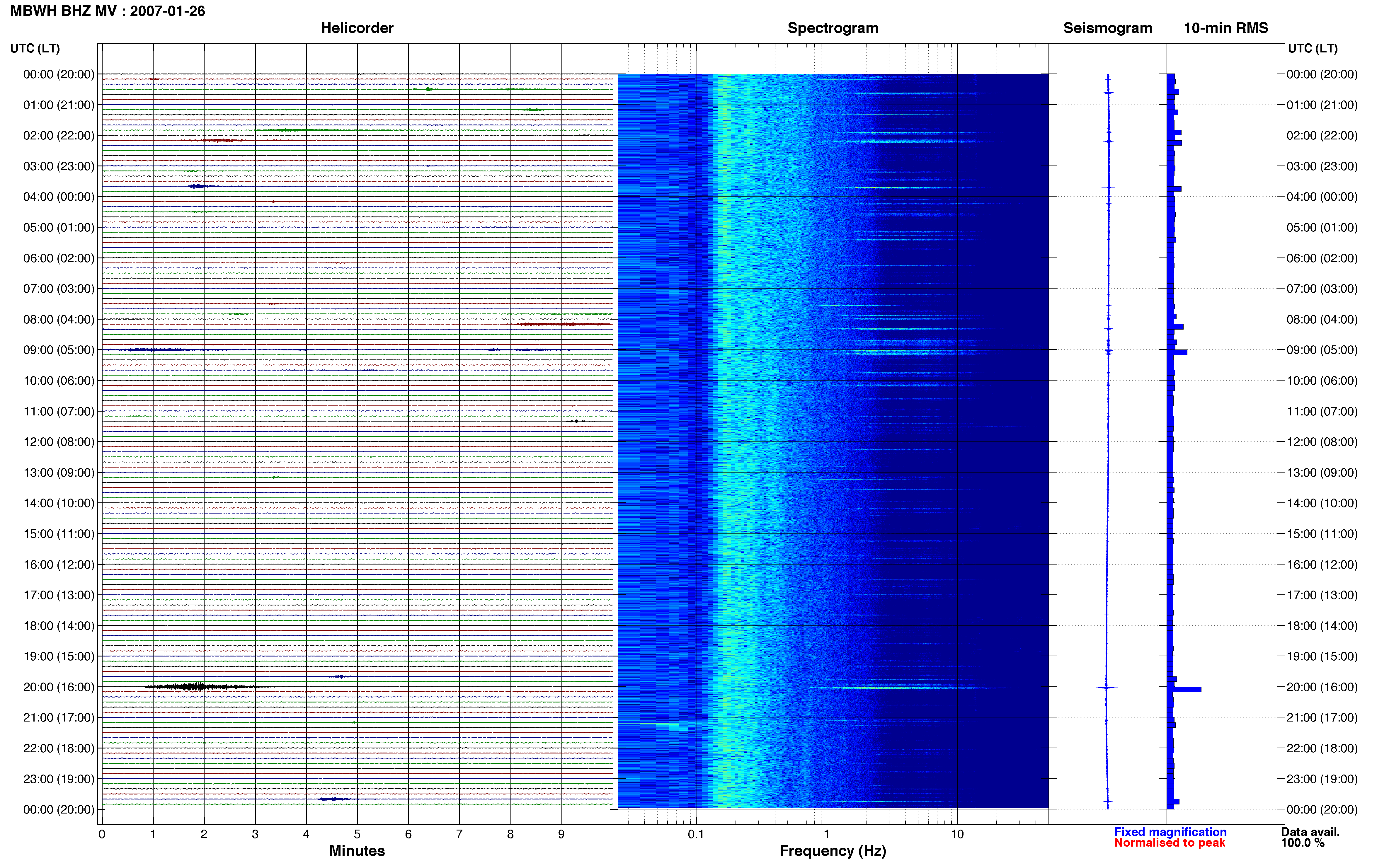1389x868 pixels.
Task: Click the left '04:00 (00:00)' time label
Action: pyautogui.click(x=59, y=197)
